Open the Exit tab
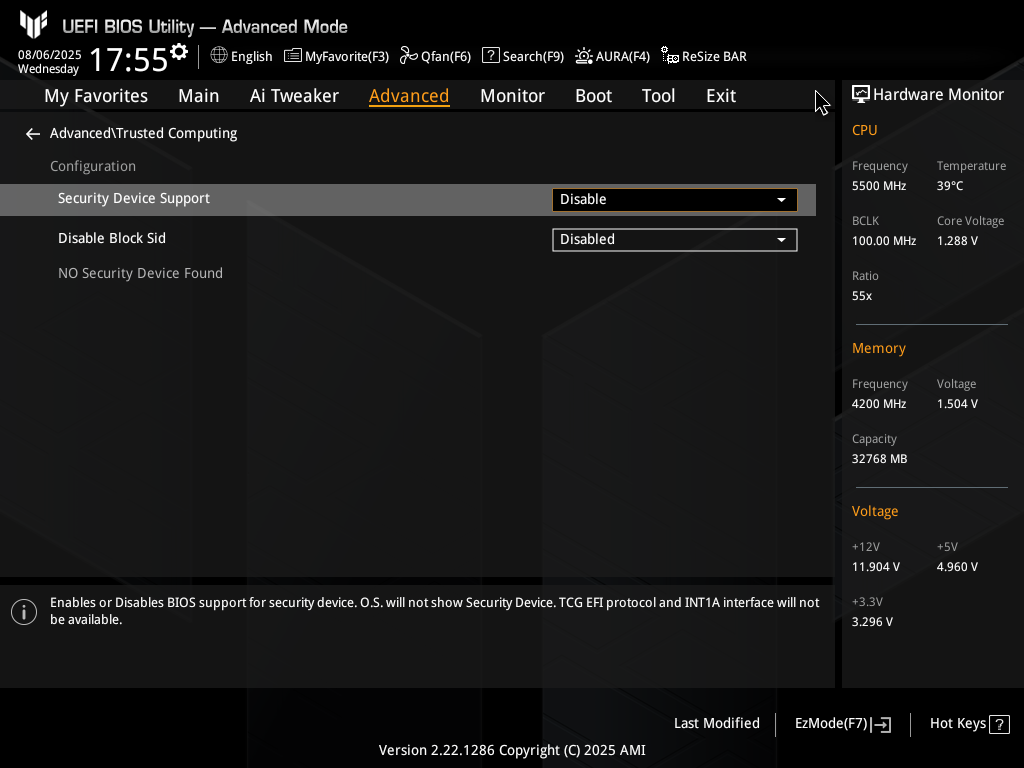This screenshot has width=1024, height=768. tap(721, 96)
